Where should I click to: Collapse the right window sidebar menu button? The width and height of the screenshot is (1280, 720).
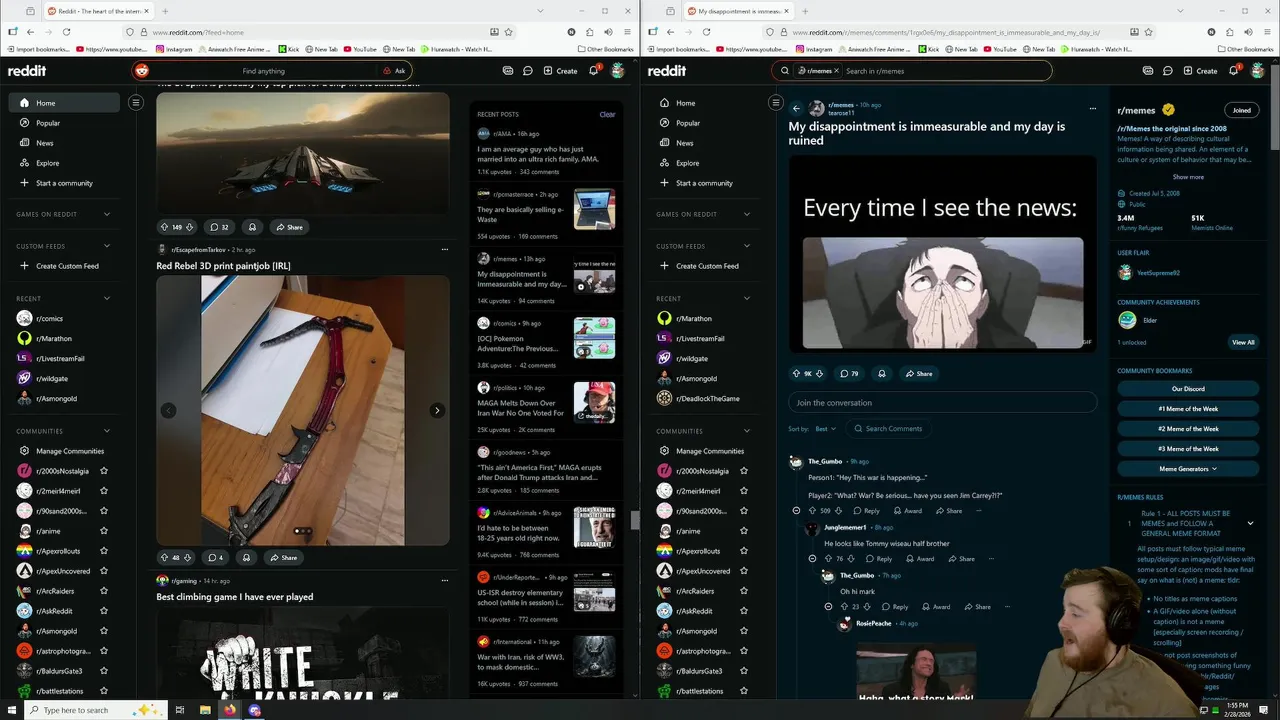click(775, 102)
